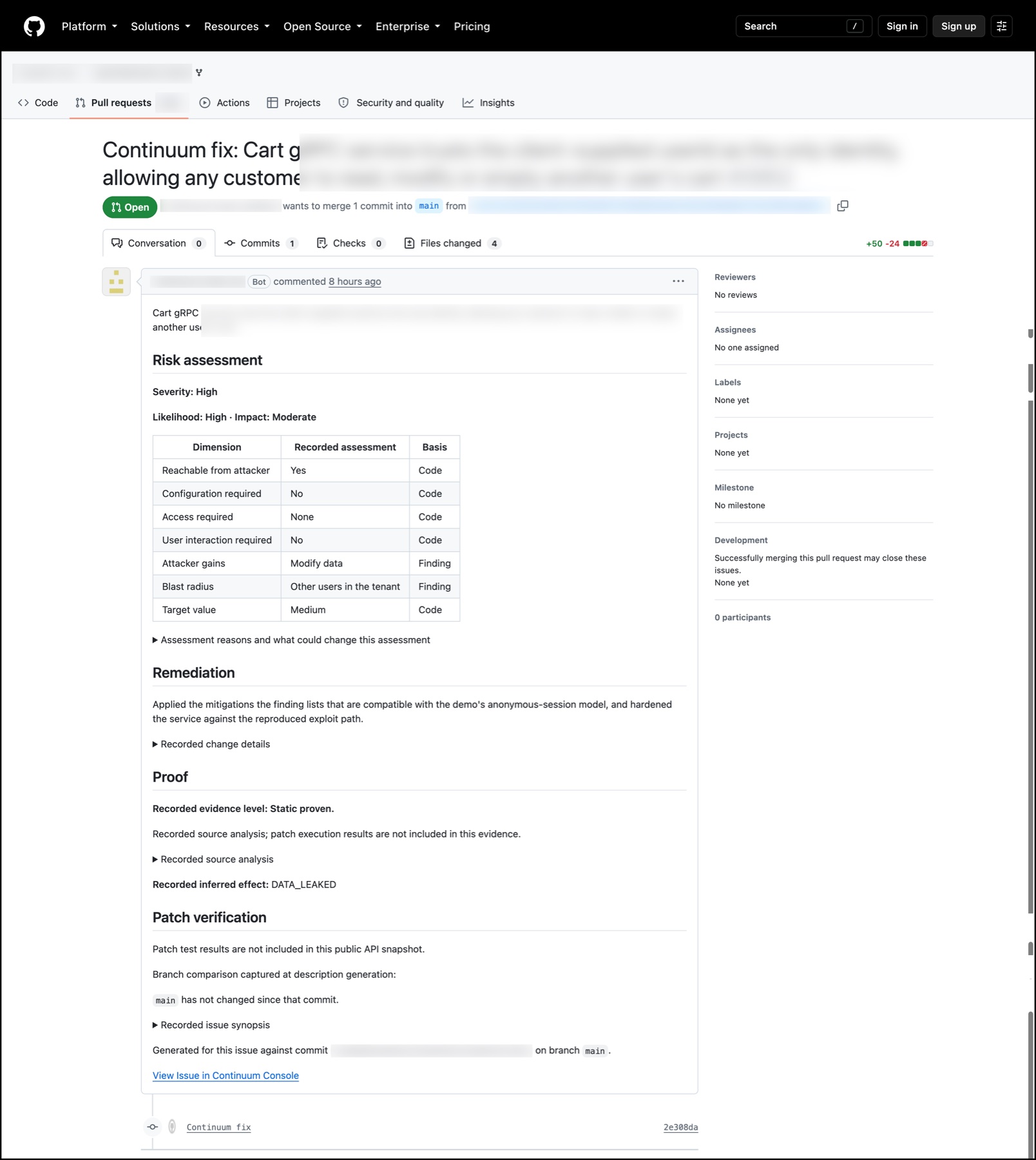
Task: Click the Sign in button
Action: point(902,26)
